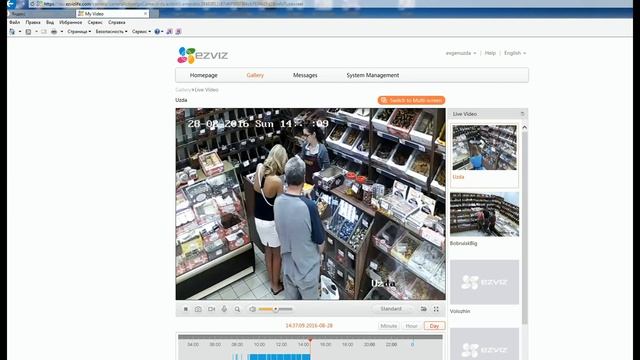Click the Switch to Multi-screen button

pos(411,100)
